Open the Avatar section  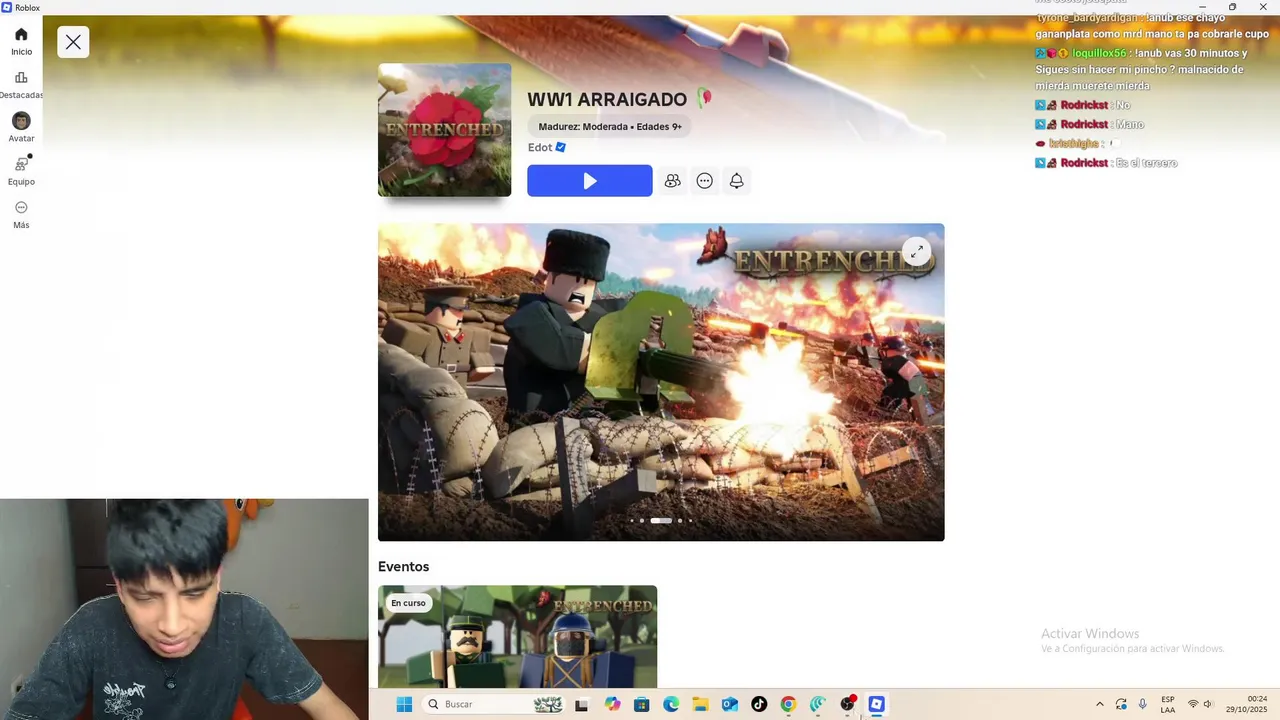click(x=21, y=128)
